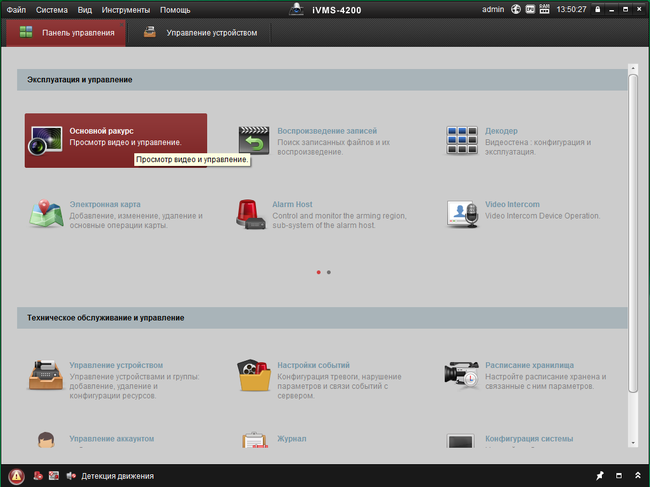This screenshot has height=487, width=650.
Task: Open the Конфигурация системы monitor icon
Action: click(x=461, y=441)
